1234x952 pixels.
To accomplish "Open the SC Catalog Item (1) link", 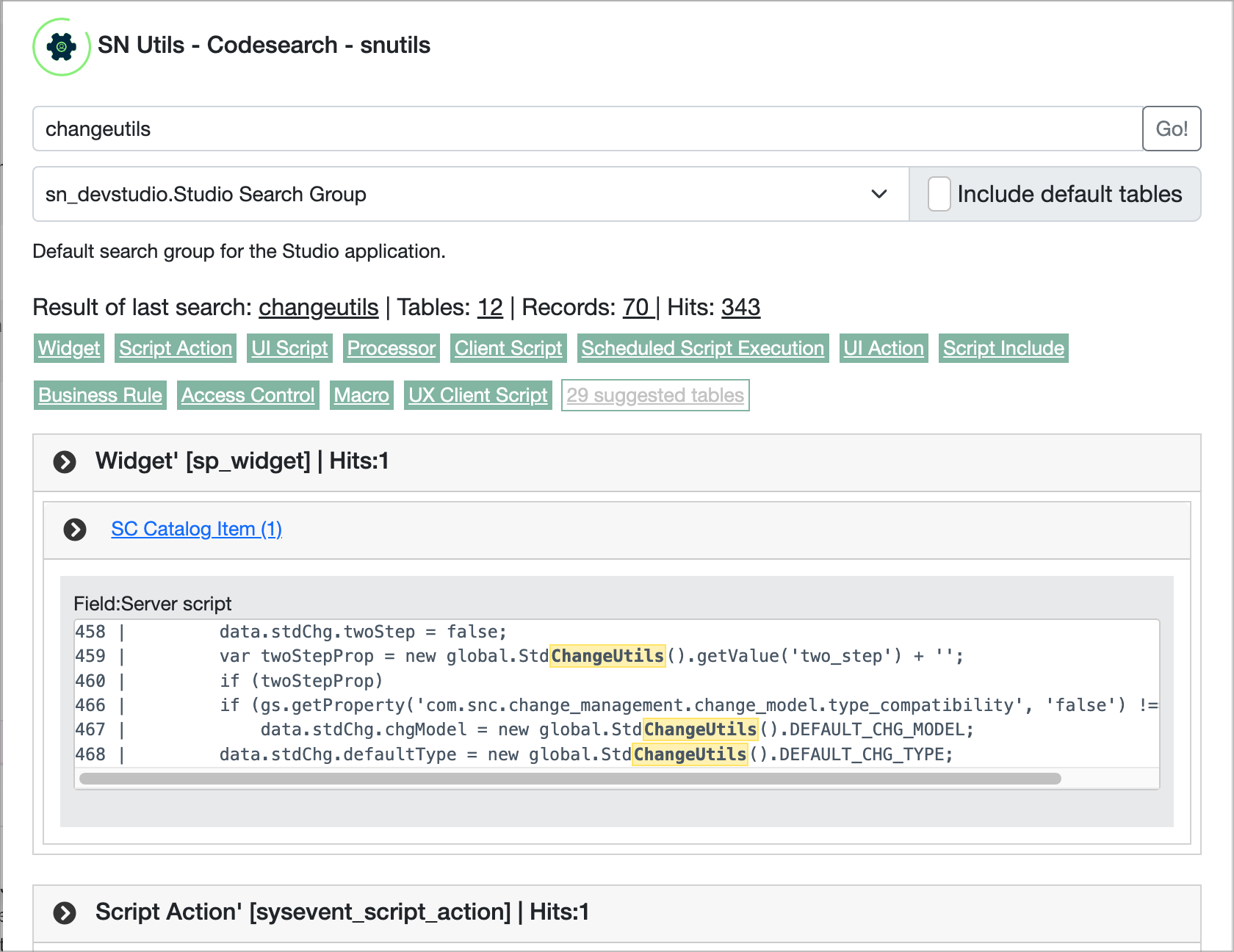I will (196, 529).
